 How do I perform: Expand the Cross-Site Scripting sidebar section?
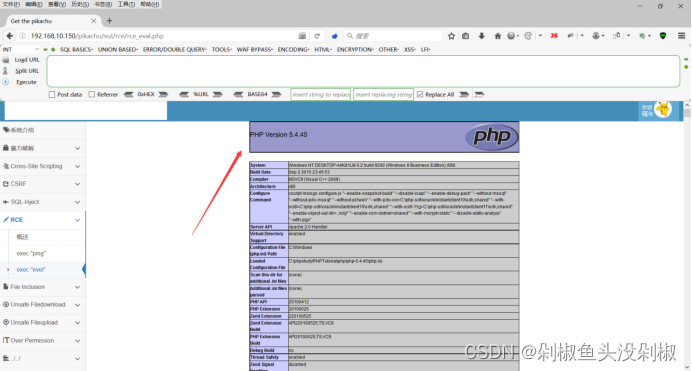(42, 166)
